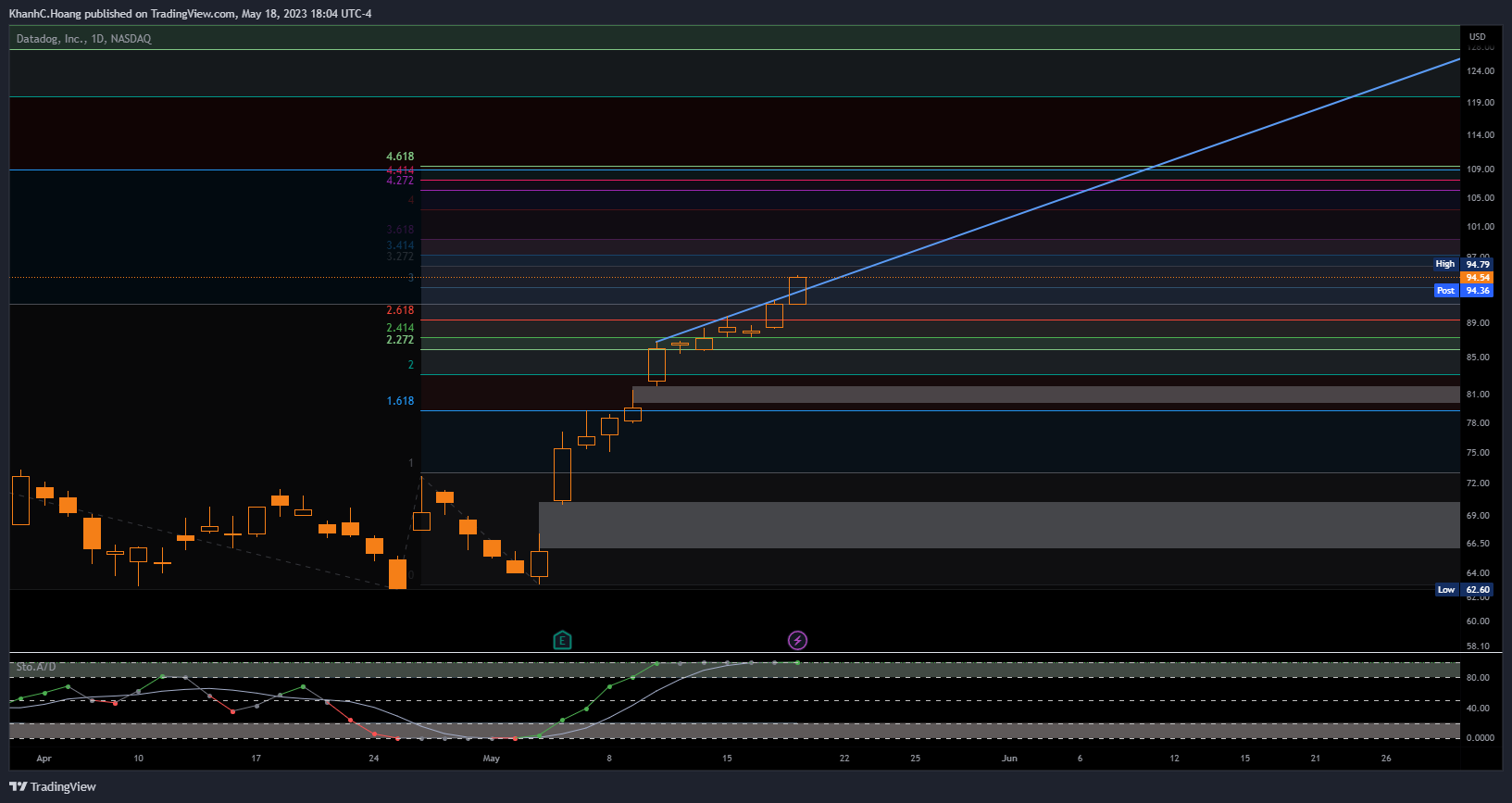Click the 62.60 low price value
This screenshot has width=1512, height=803.
pos(1478,589)
